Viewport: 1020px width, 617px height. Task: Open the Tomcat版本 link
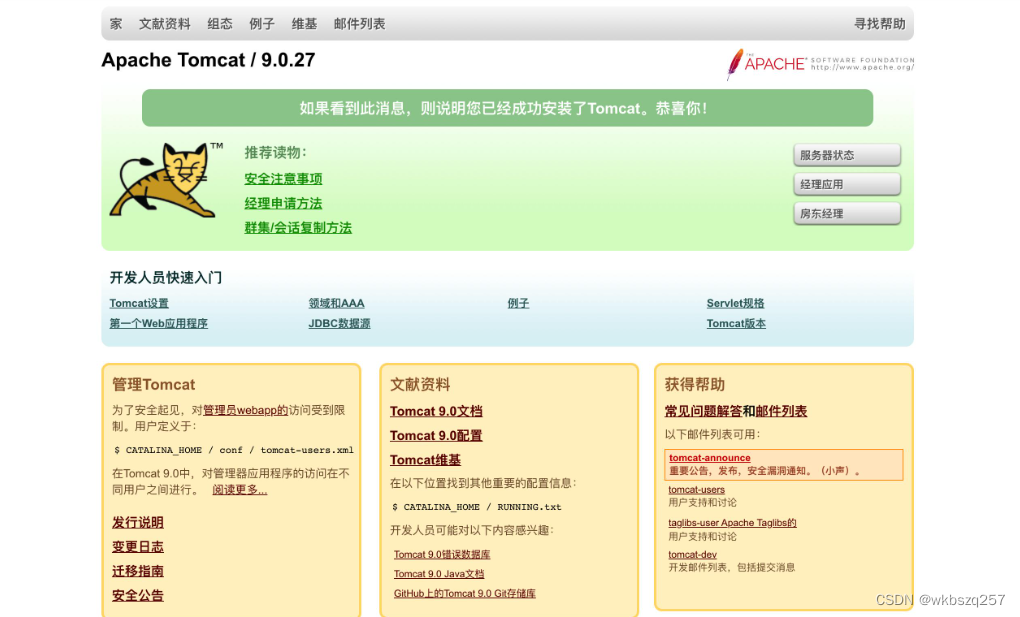(x=736, y=323)
